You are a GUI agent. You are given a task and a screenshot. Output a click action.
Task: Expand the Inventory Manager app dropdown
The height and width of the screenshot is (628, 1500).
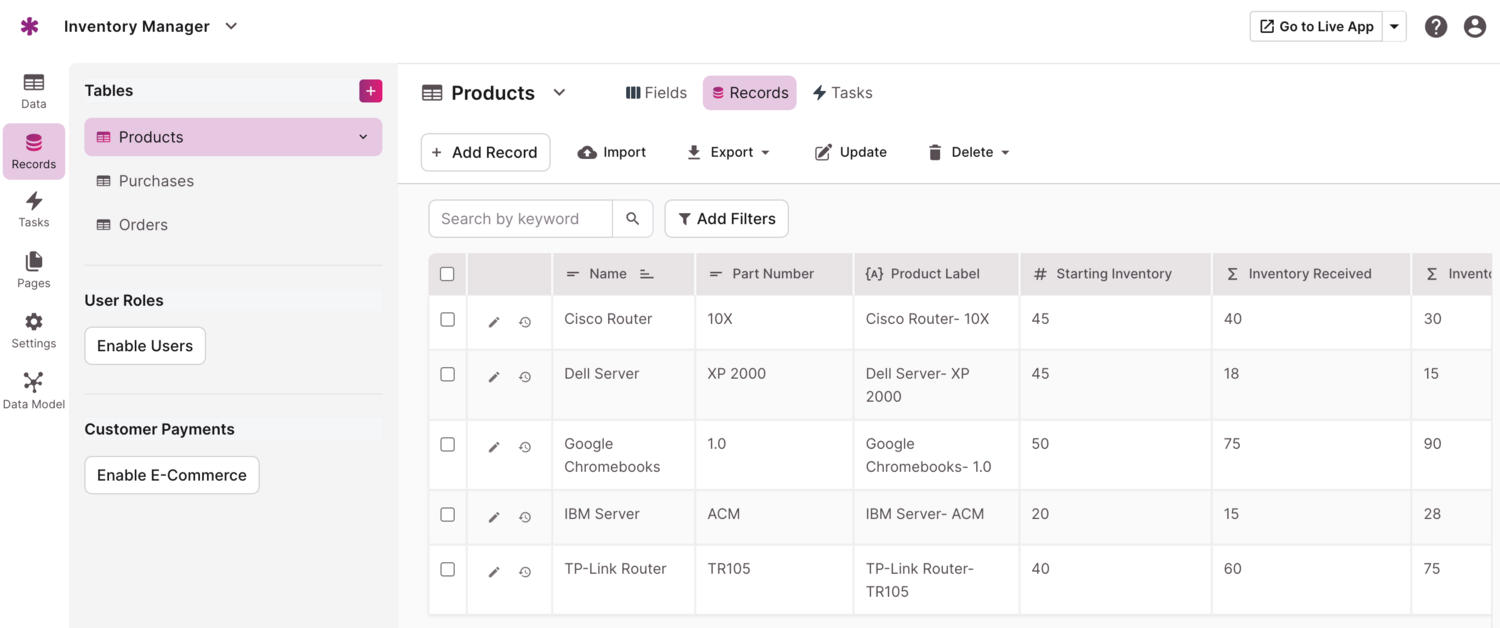coord(231,27)
